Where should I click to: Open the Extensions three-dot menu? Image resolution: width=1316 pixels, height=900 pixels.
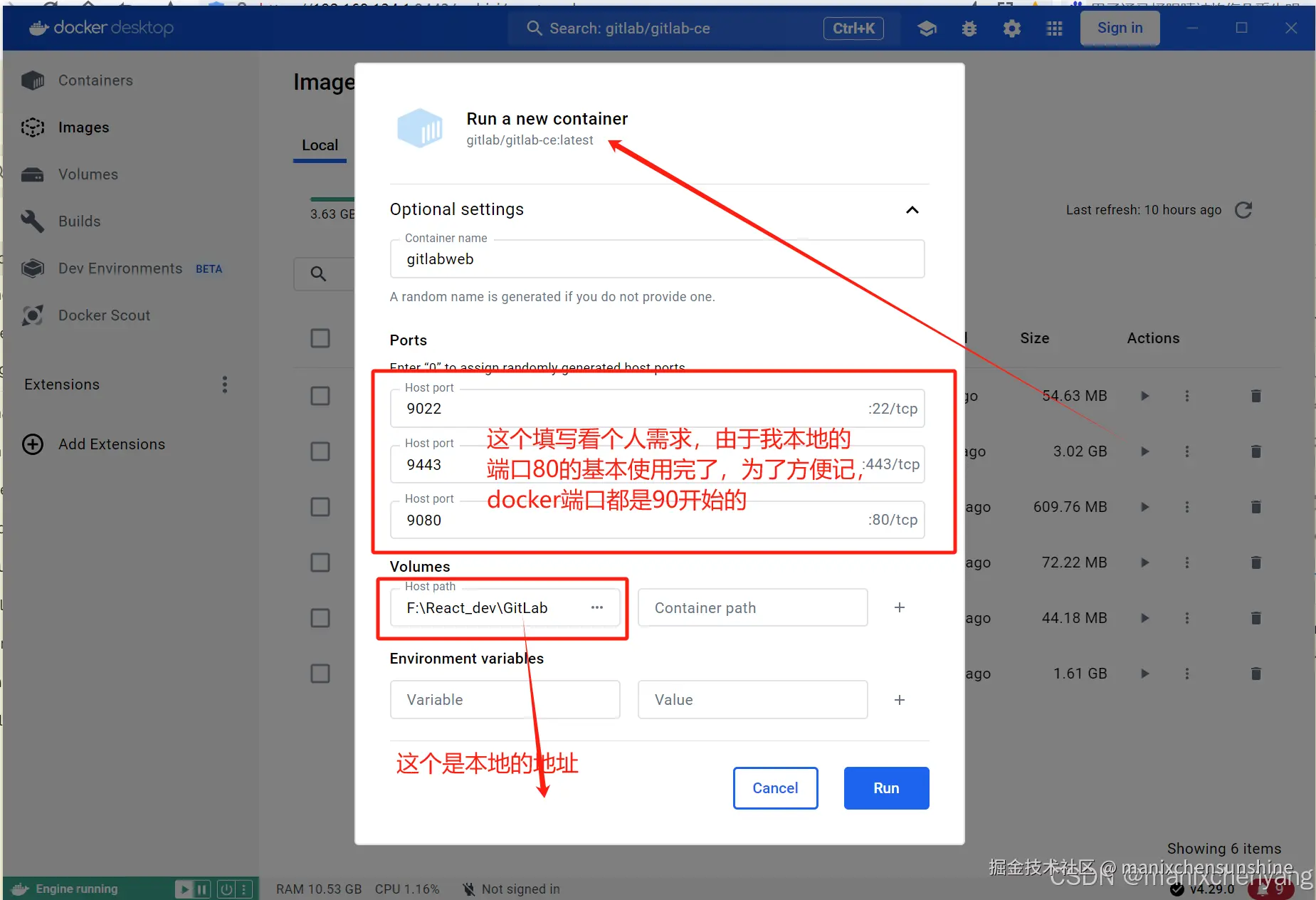coord(225,384)
